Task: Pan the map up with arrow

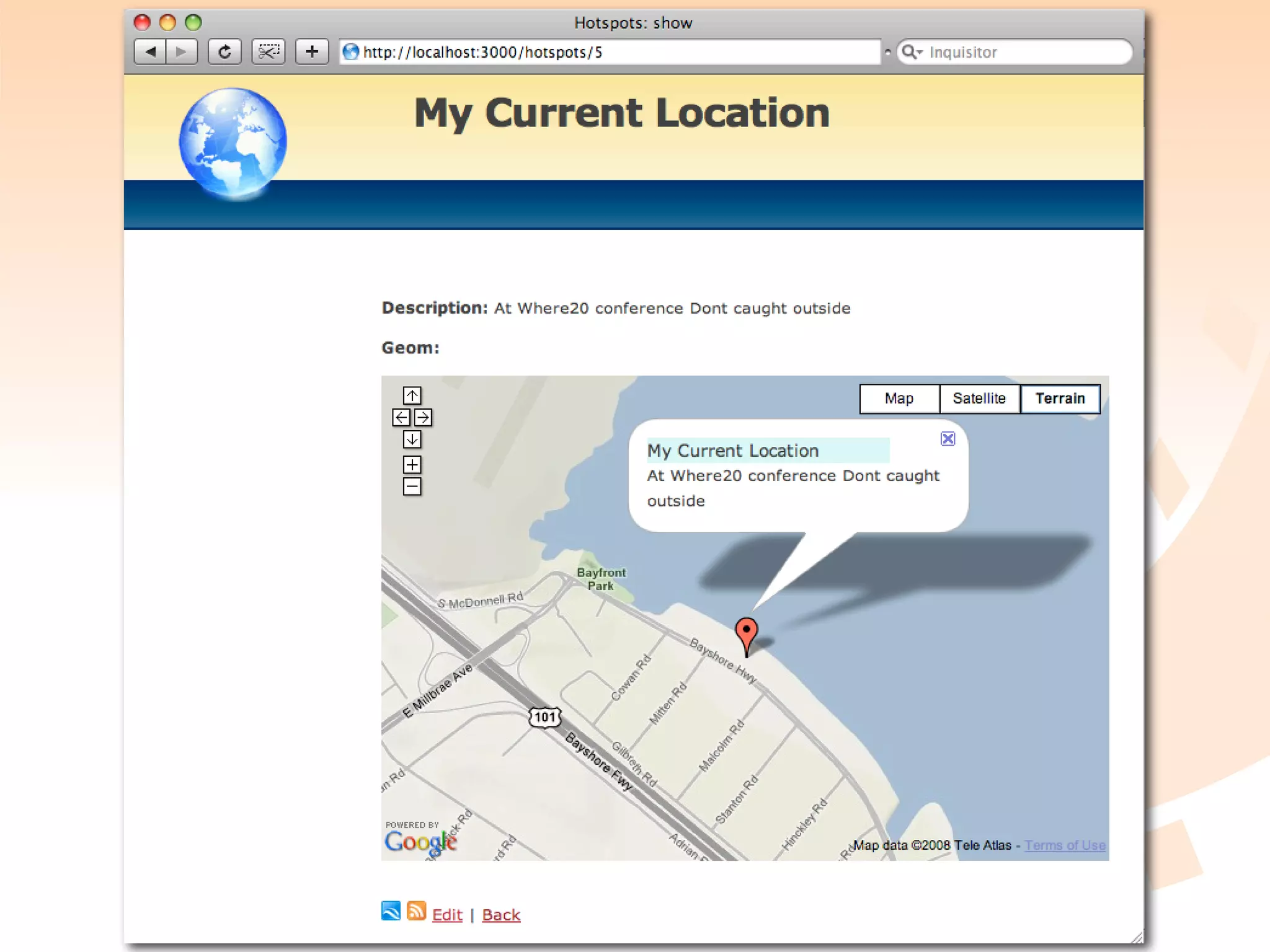Action: coord(412,395)
